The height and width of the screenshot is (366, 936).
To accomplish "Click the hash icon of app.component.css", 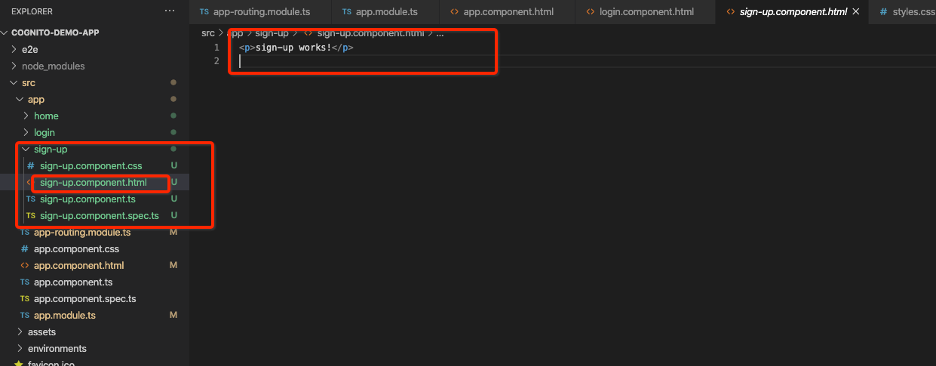I will click(24, 249).
